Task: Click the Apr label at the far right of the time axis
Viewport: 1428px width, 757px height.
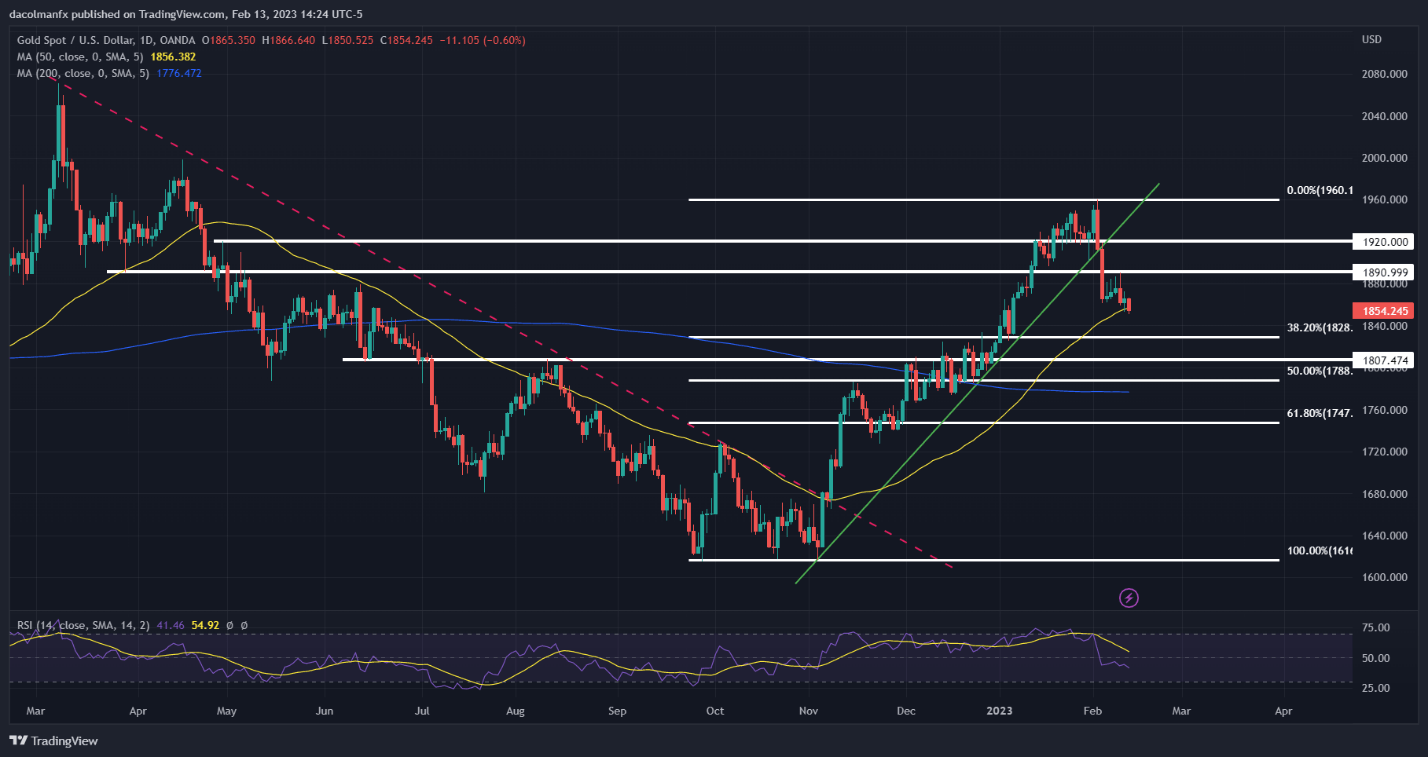Action: (1283, 711)
